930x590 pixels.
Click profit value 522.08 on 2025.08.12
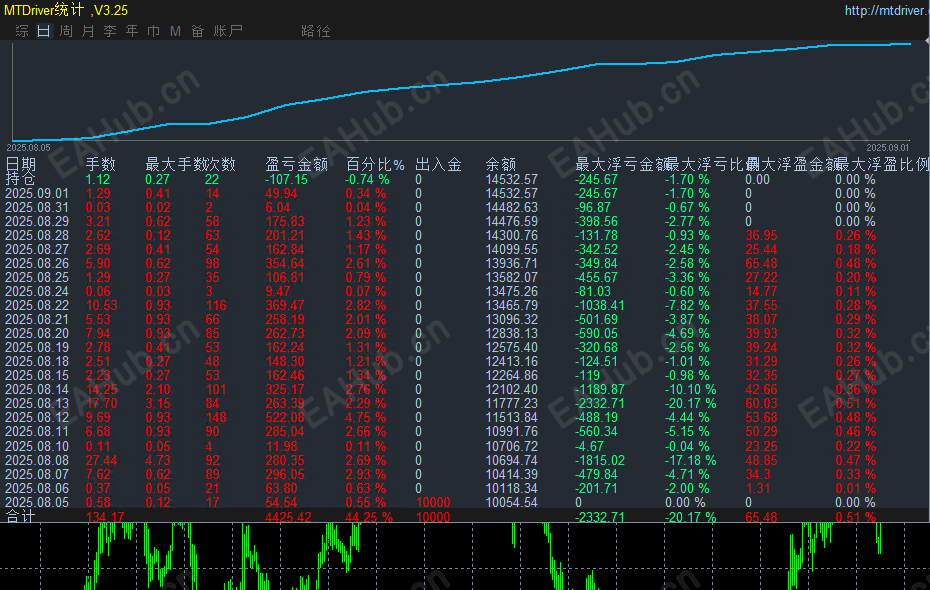[x=285, y=417]
